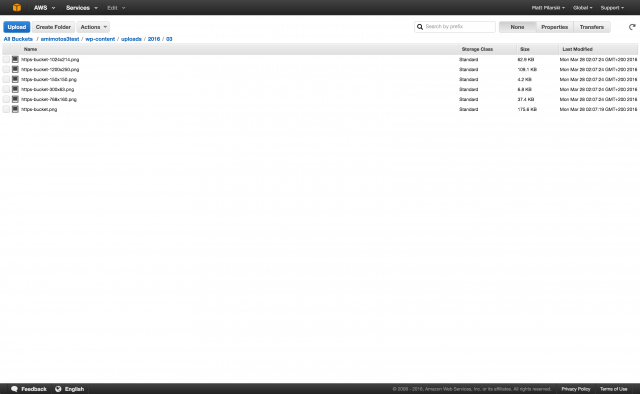640x394 pixels.
Task: Tick the checkbox for https-bucket-1200x250.png
Action: coord(6,69)
